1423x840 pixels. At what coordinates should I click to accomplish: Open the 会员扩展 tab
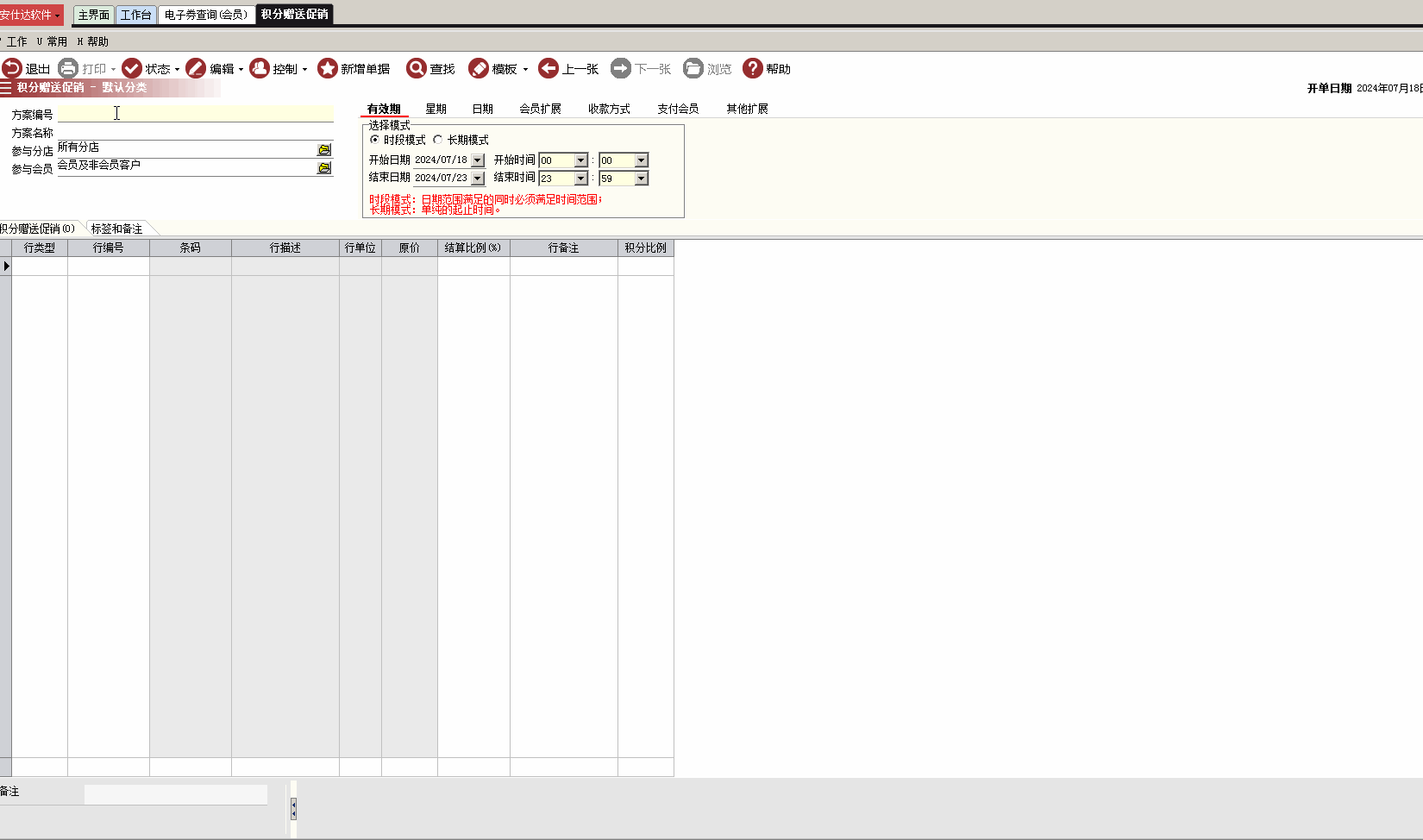coord(541,109)
